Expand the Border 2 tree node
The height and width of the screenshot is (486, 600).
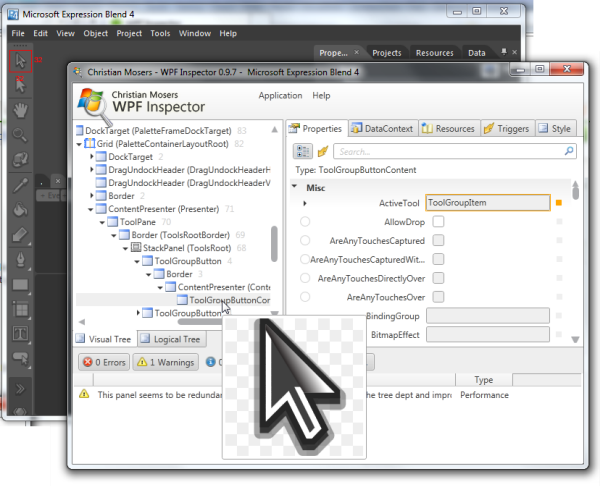click(91, 196)
